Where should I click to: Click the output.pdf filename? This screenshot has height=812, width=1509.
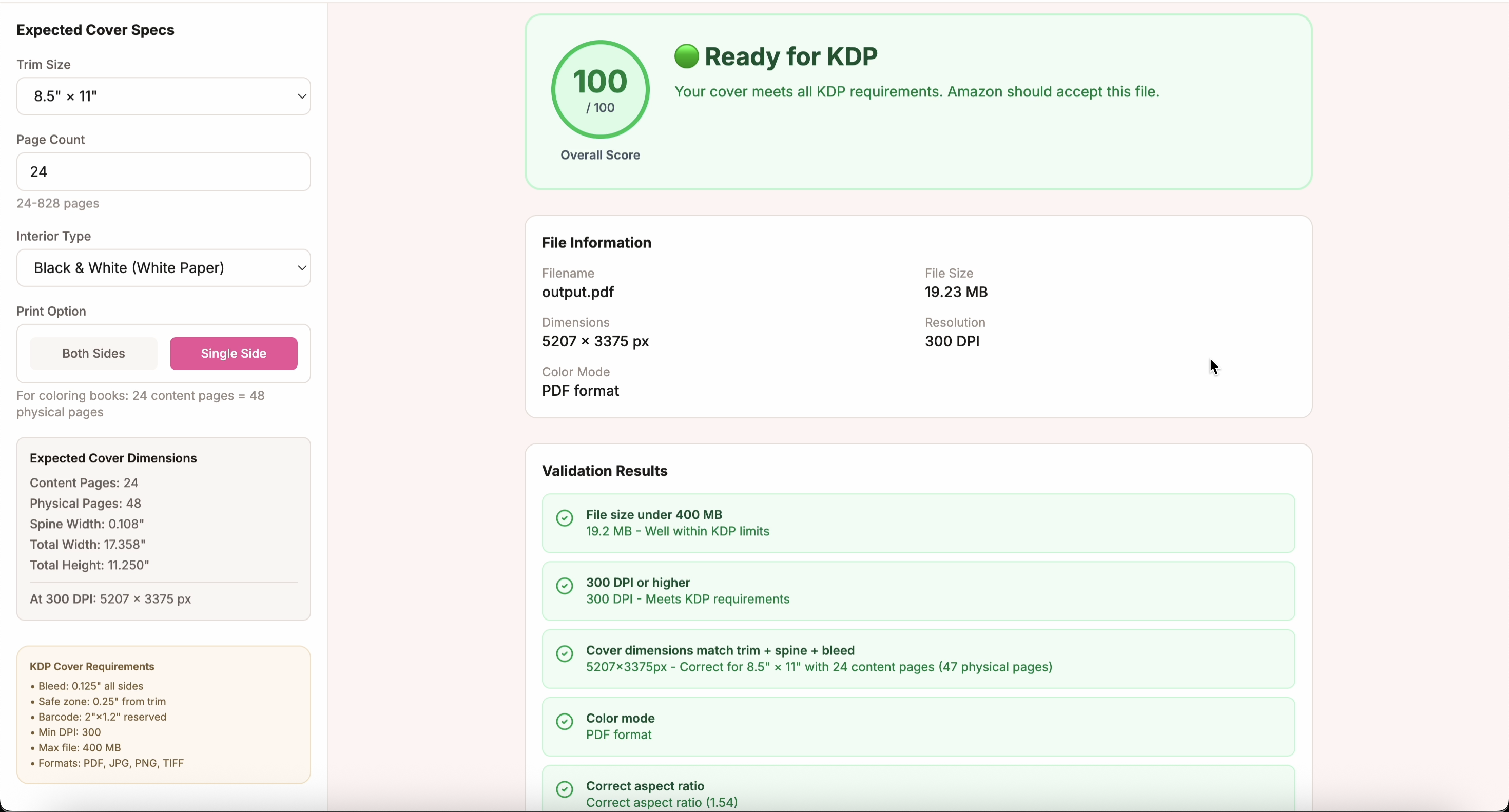577,292
